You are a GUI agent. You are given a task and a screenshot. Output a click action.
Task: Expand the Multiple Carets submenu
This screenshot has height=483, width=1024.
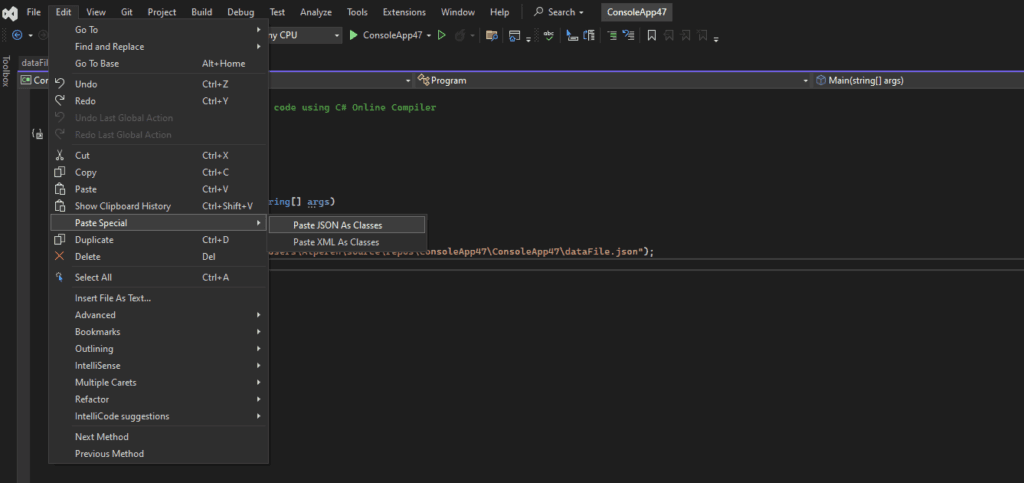tap(159, 382)
